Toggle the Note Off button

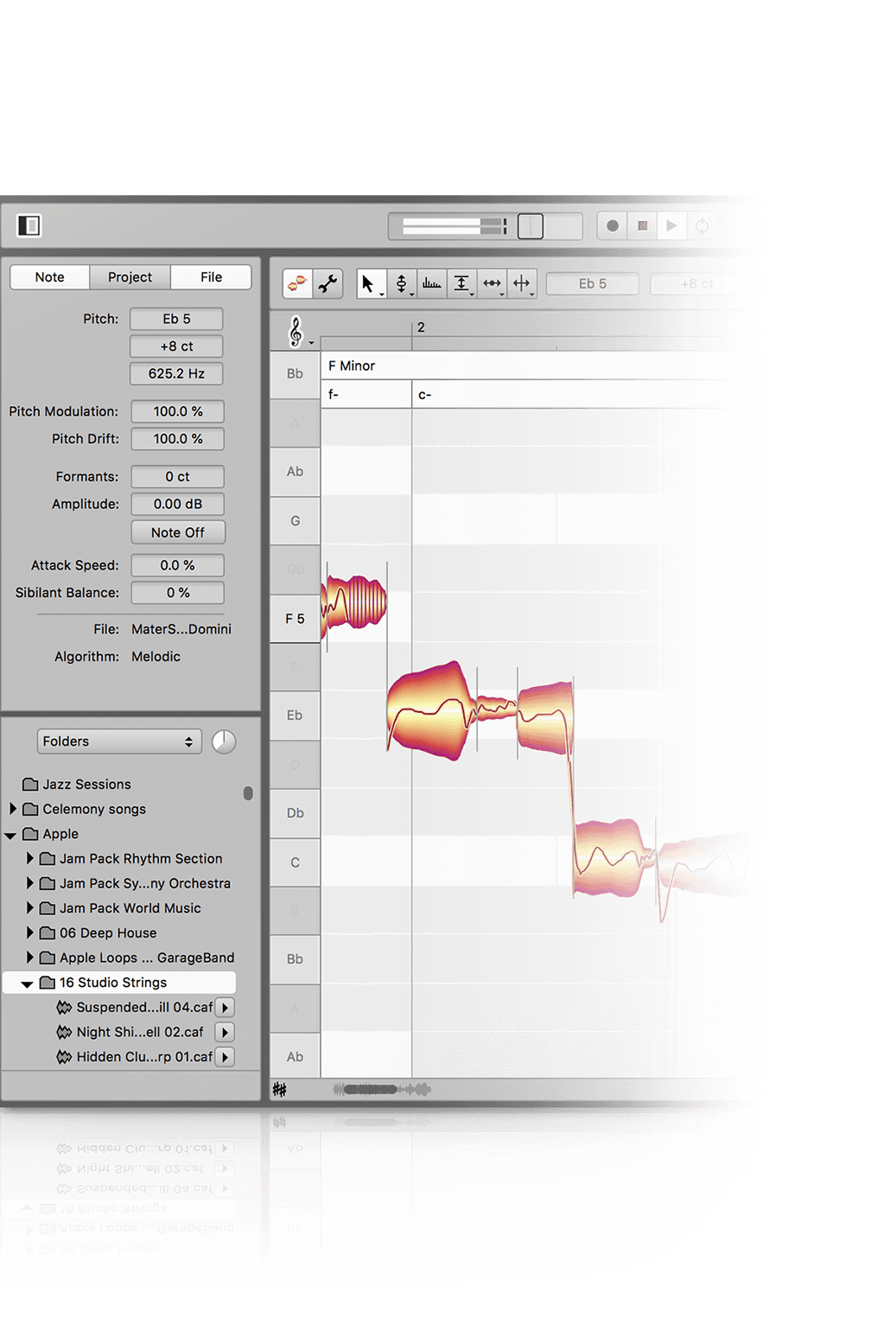coord(177,532)
